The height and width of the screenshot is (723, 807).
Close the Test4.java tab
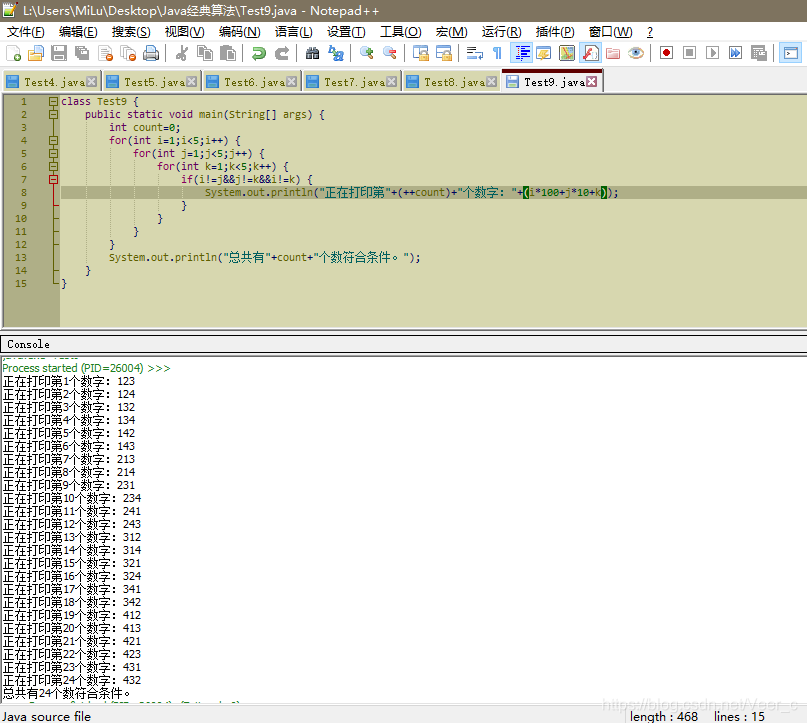click(x=92, y=82)
